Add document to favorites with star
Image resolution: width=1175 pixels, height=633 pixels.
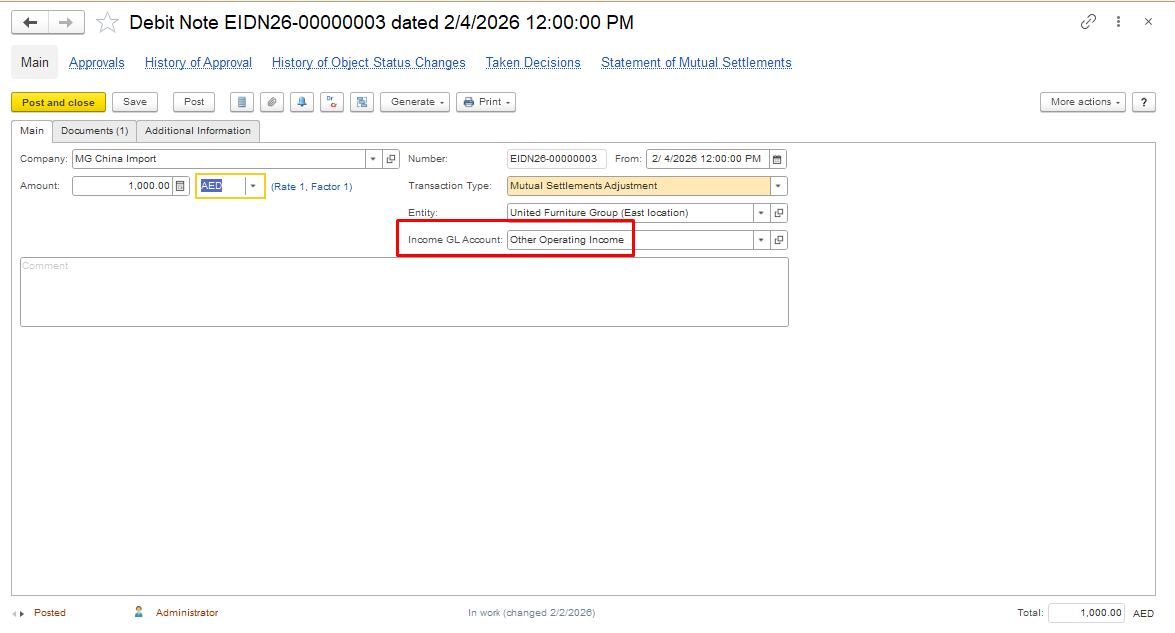click(x=107, y=22)
